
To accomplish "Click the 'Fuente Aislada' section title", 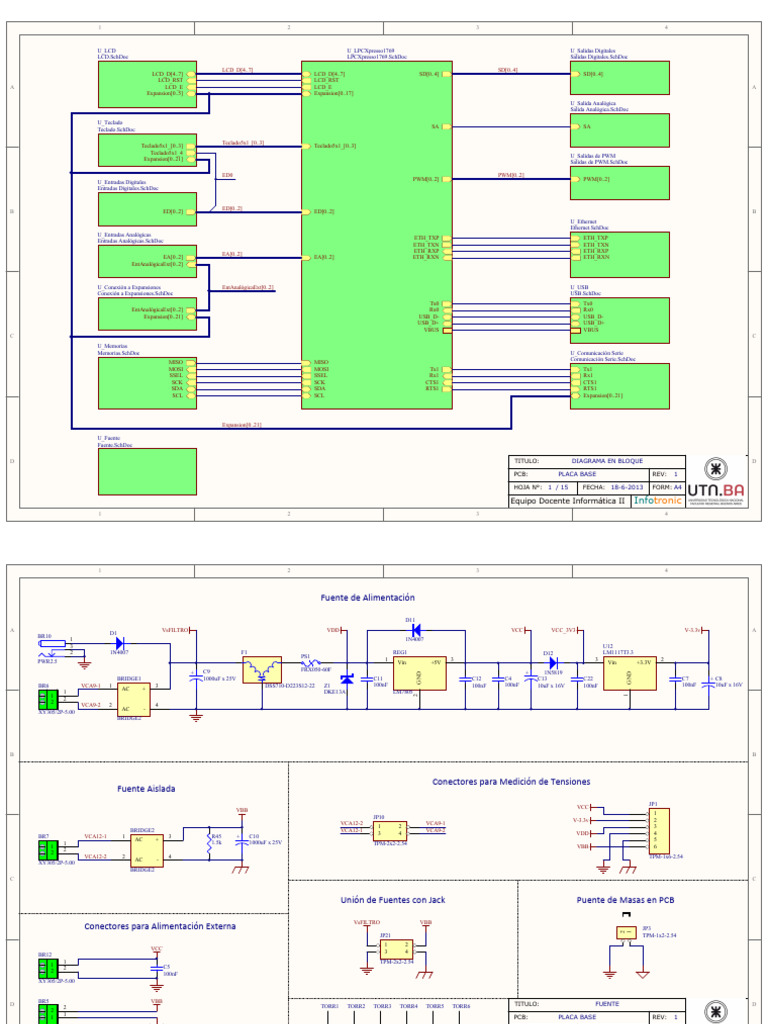I will click(146, 788).
